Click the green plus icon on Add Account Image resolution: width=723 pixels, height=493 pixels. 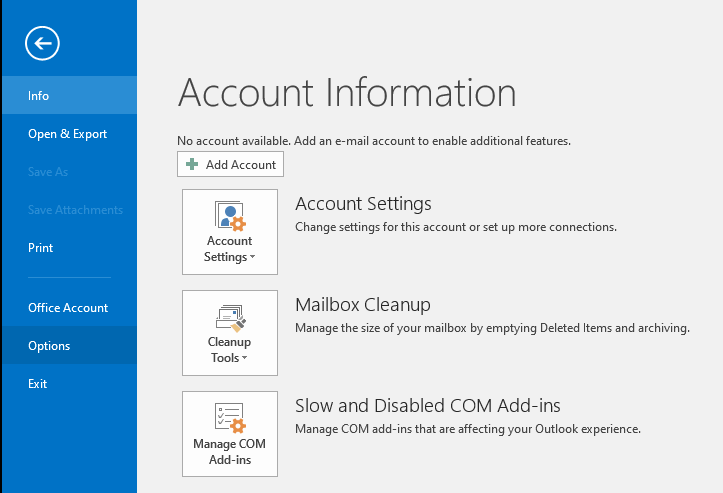click(x=192, y=165)
